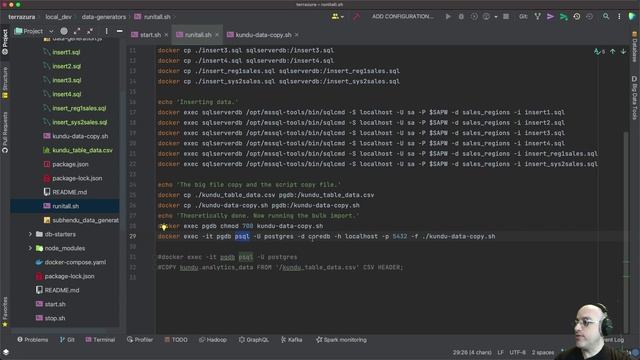This screenshot has height=360, width=640.
Task: Run the current configuration with play icon
Action: [448, 17]
